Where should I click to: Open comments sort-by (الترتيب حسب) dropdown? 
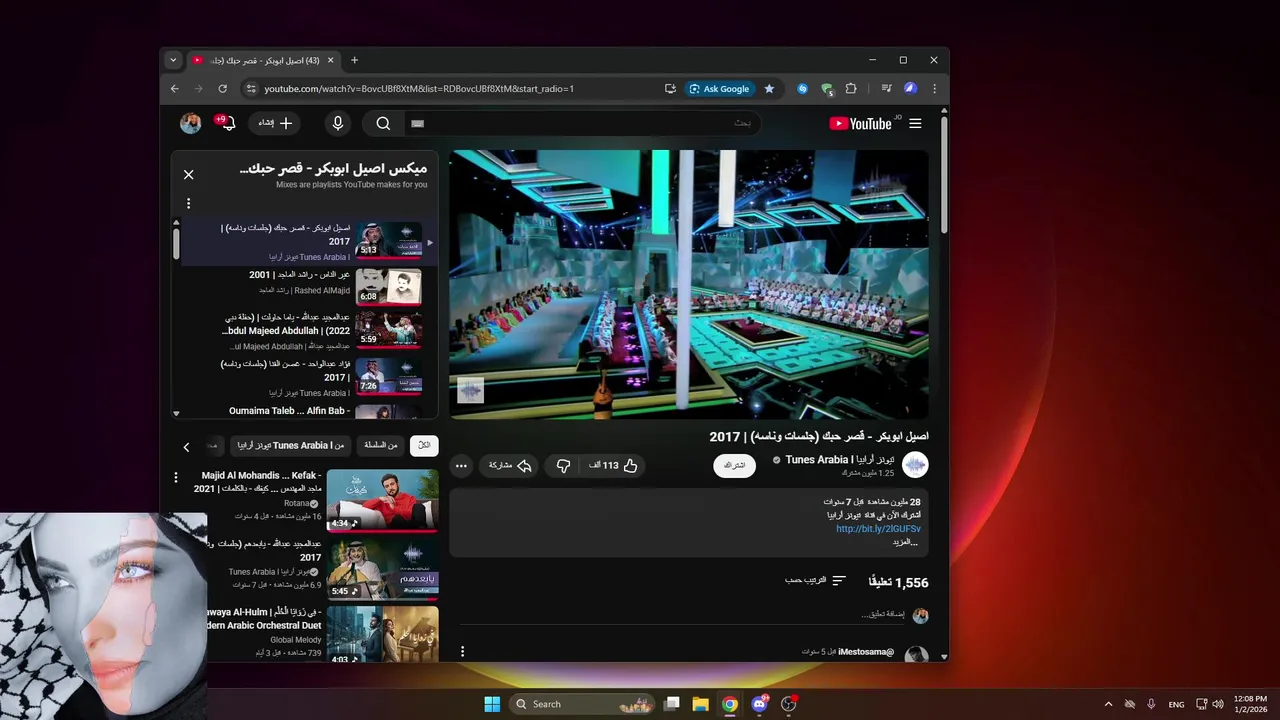click(x=815, y=581)
